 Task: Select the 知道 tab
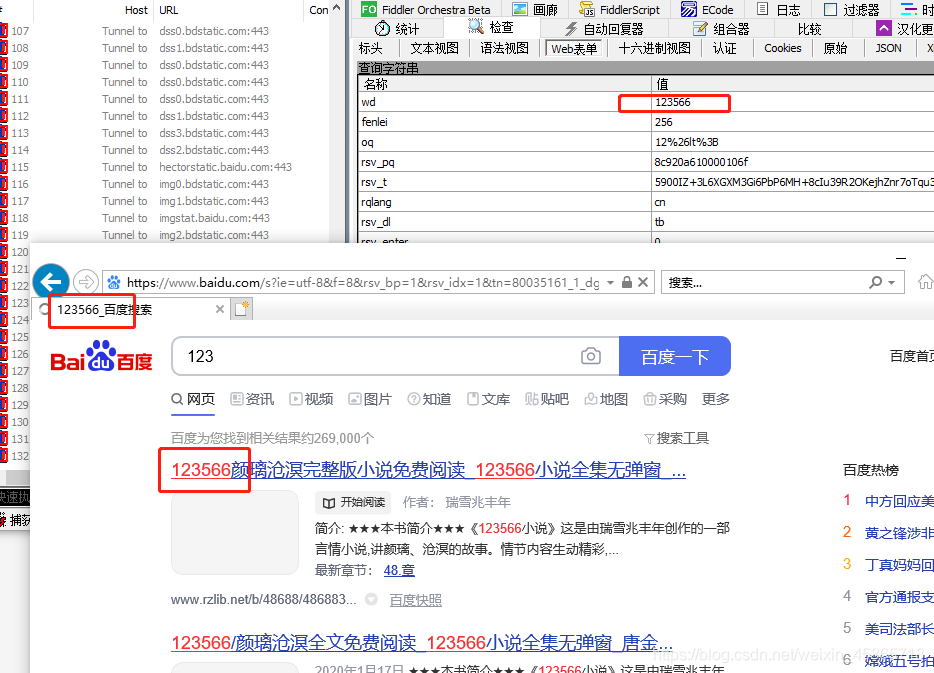point(429,399)
